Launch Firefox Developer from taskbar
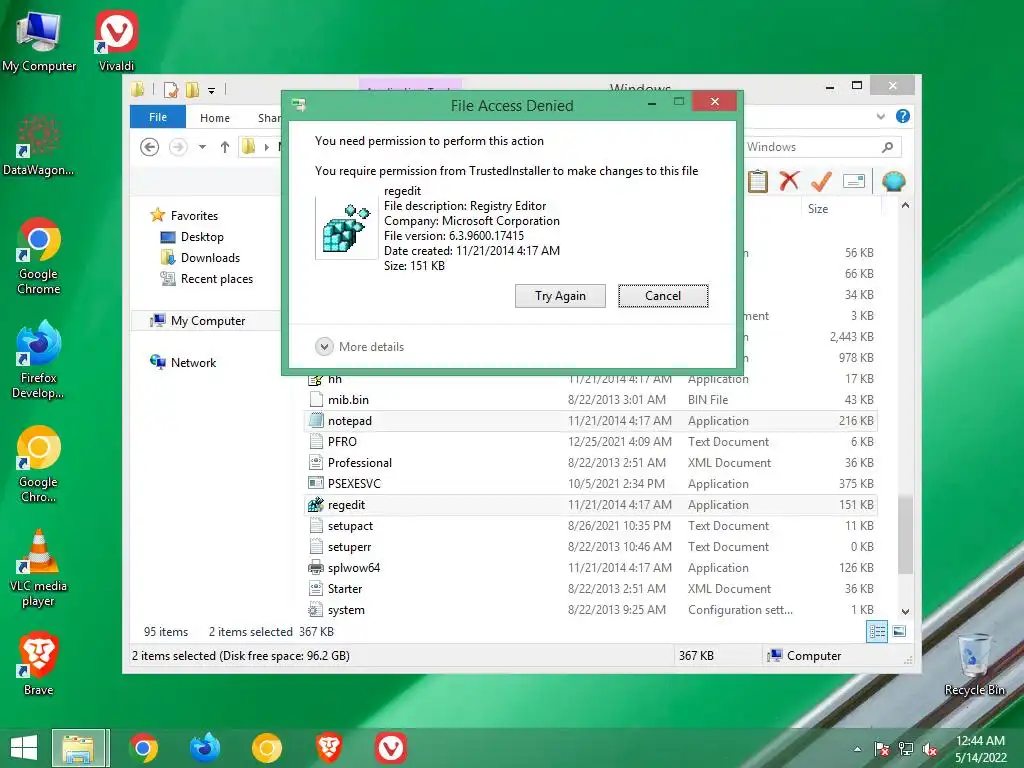The width and height of the screenshot is (1024, 768). pyautogui.click(x=204, y=748)
